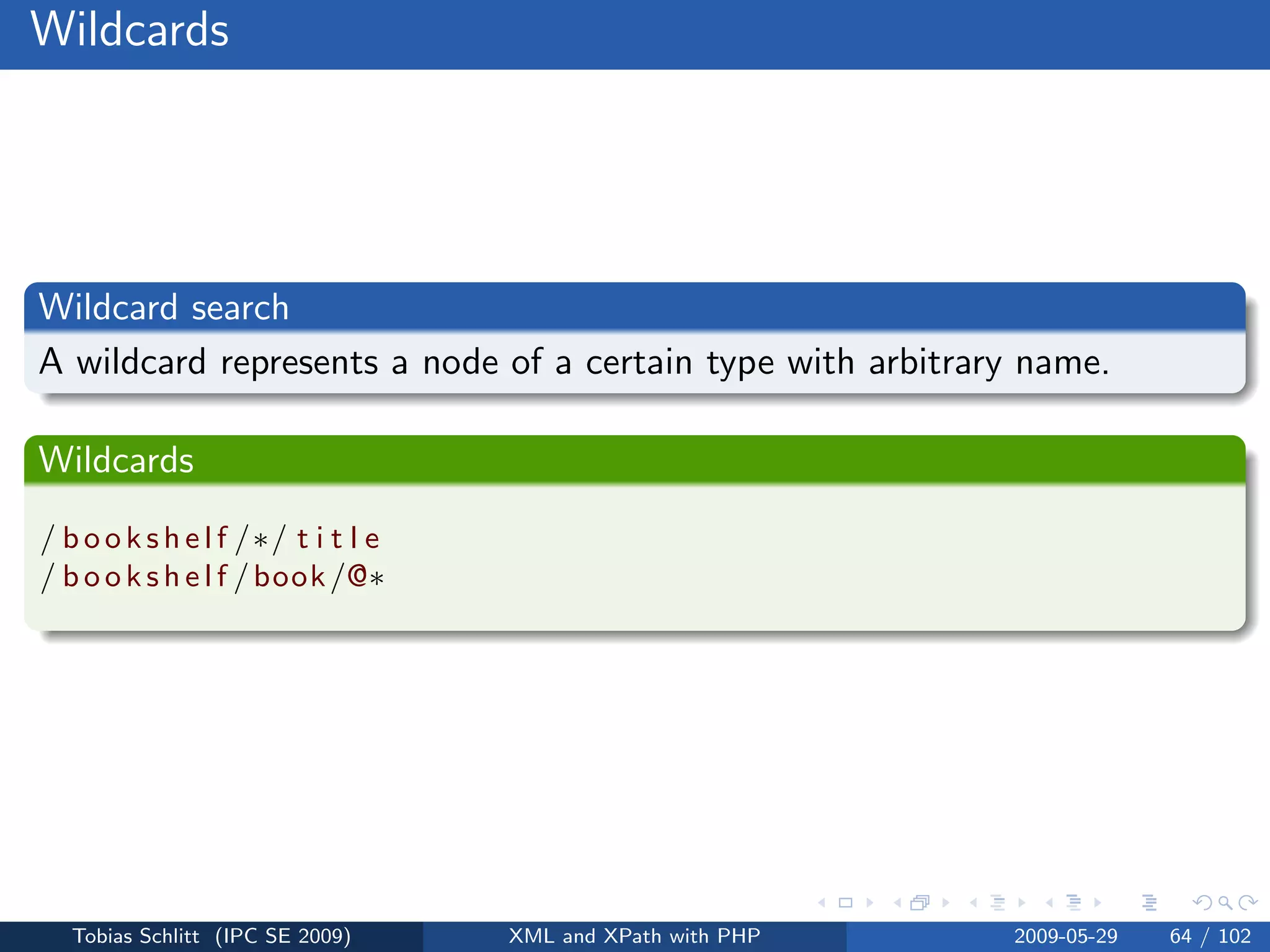This screenshot has height=952, width=1270.
Task: Jump to previous subsection arrow
Action: pyautogui.click(x=974, y=903)
